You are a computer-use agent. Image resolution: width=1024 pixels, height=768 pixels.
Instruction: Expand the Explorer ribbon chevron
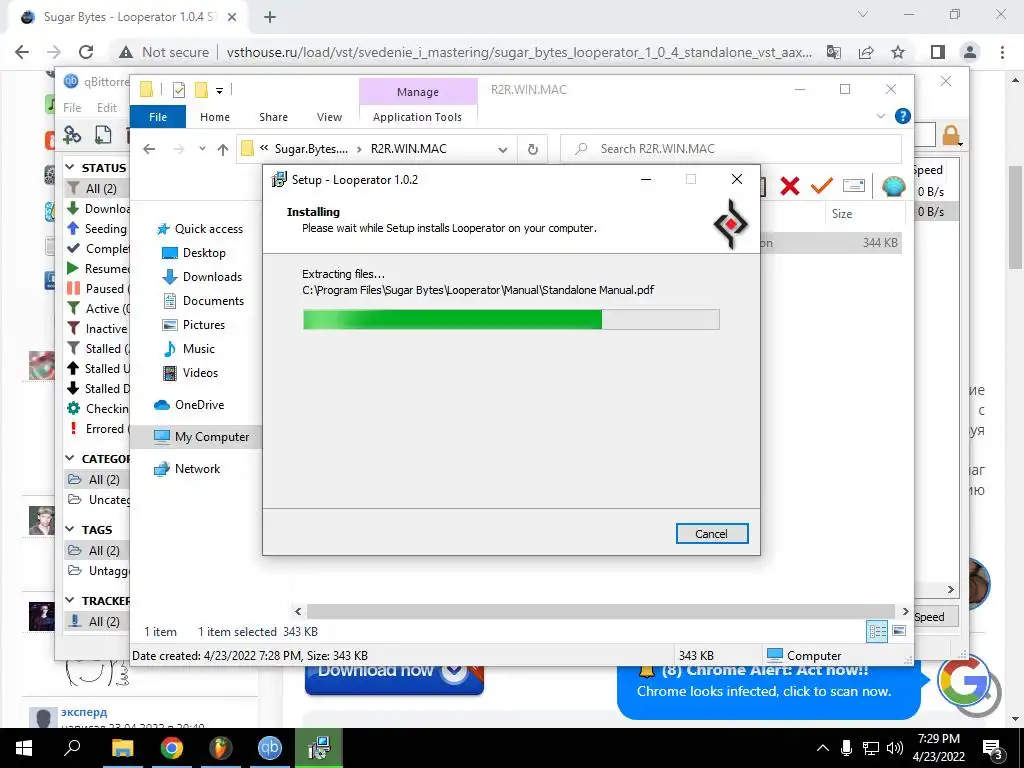pyautogui.click(x=880, y=116)
